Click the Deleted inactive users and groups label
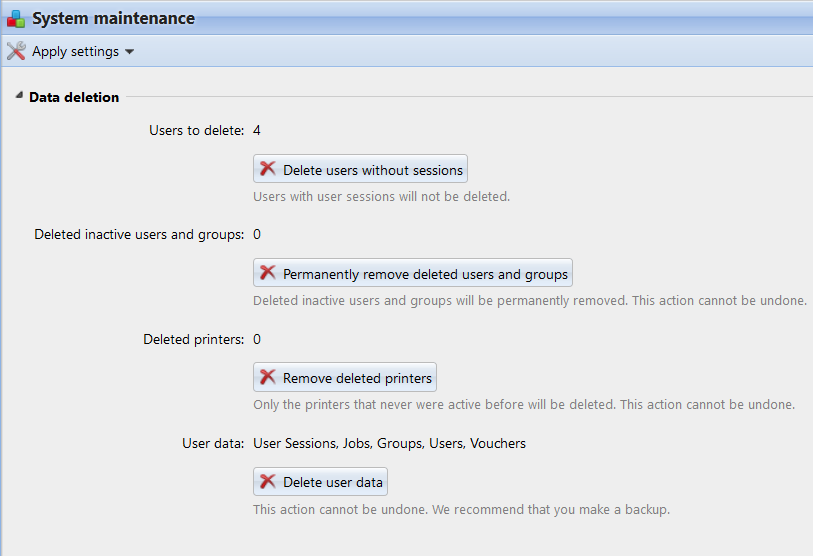The height and width of the screenshot is (556, 813). pos(139,234)
